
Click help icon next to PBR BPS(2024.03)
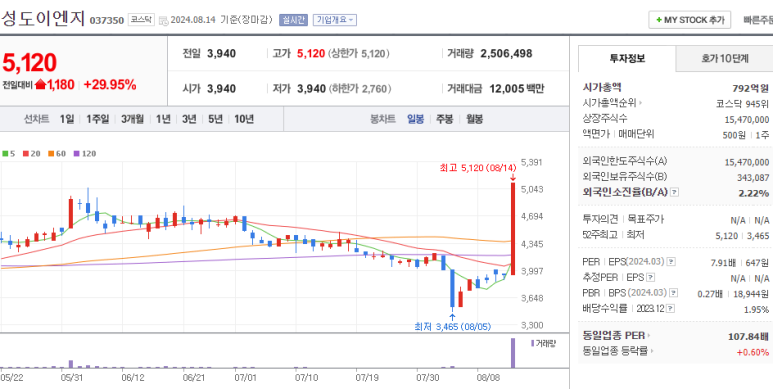point(673,293)
